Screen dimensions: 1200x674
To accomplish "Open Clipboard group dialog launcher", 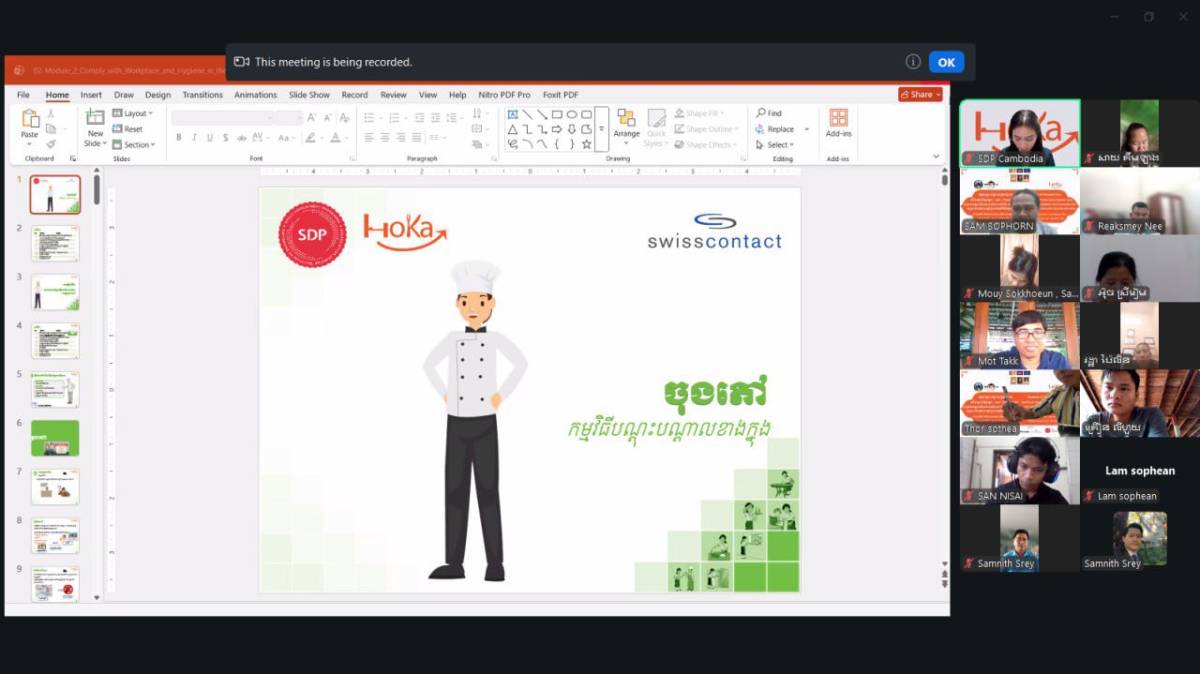I will (x=73, y=159).
